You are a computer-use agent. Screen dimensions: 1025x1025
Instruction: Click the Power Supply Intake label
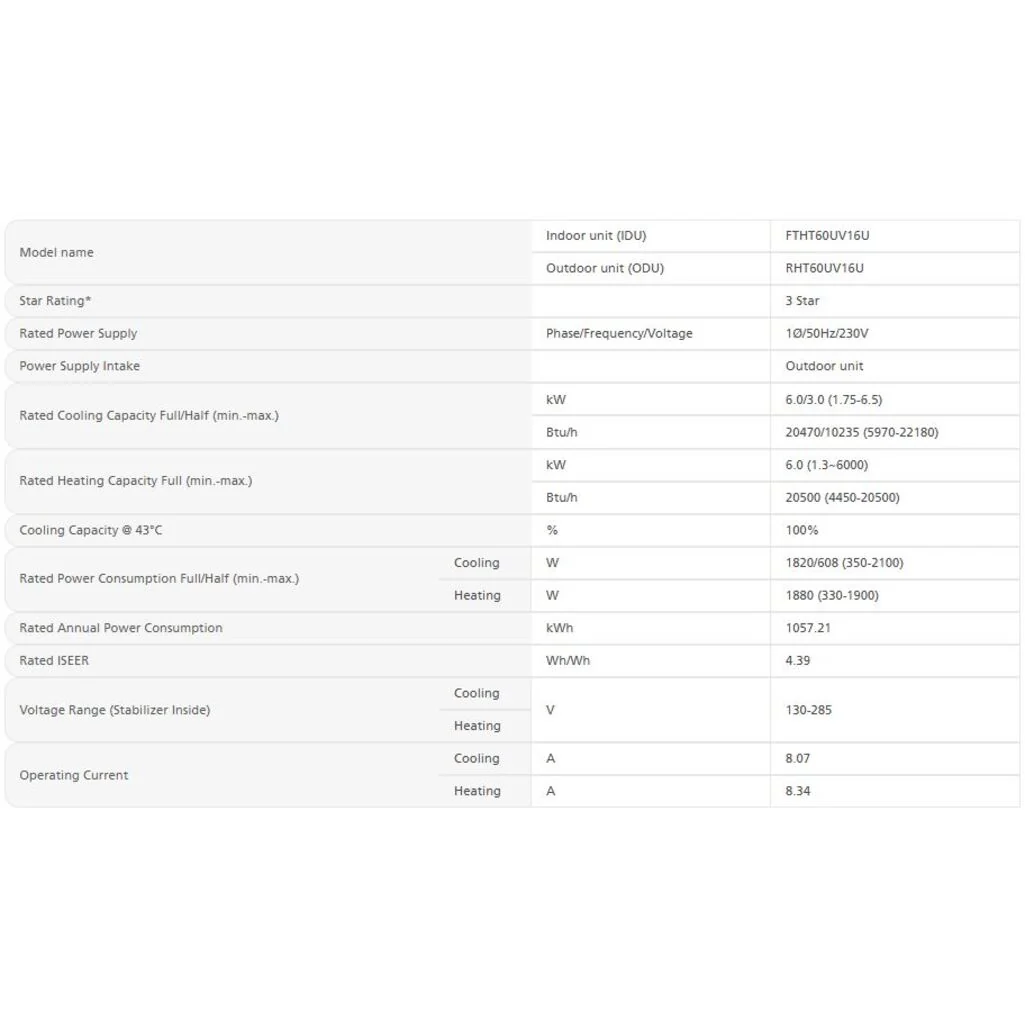click(79, 366)
